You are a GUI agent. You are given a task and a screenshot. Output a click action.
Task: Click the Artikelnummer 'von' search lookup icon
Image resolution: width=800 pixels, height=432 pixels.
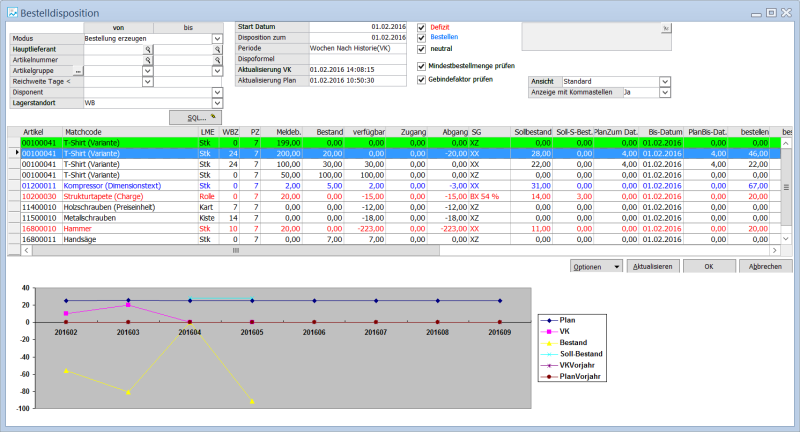point(147,60)
